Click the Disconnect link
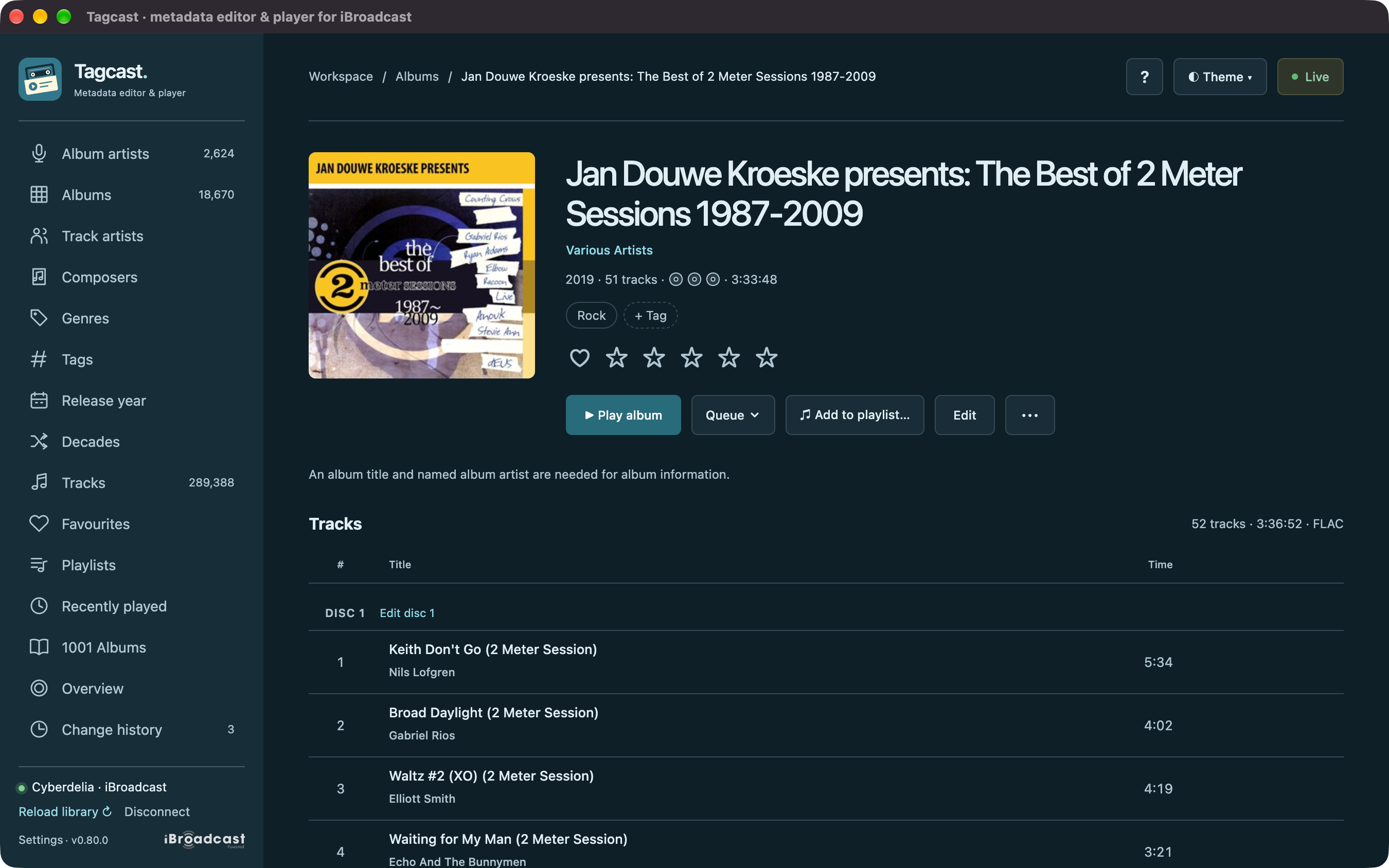Screen dimensions: 1389x868 click(x=157, y=811)
